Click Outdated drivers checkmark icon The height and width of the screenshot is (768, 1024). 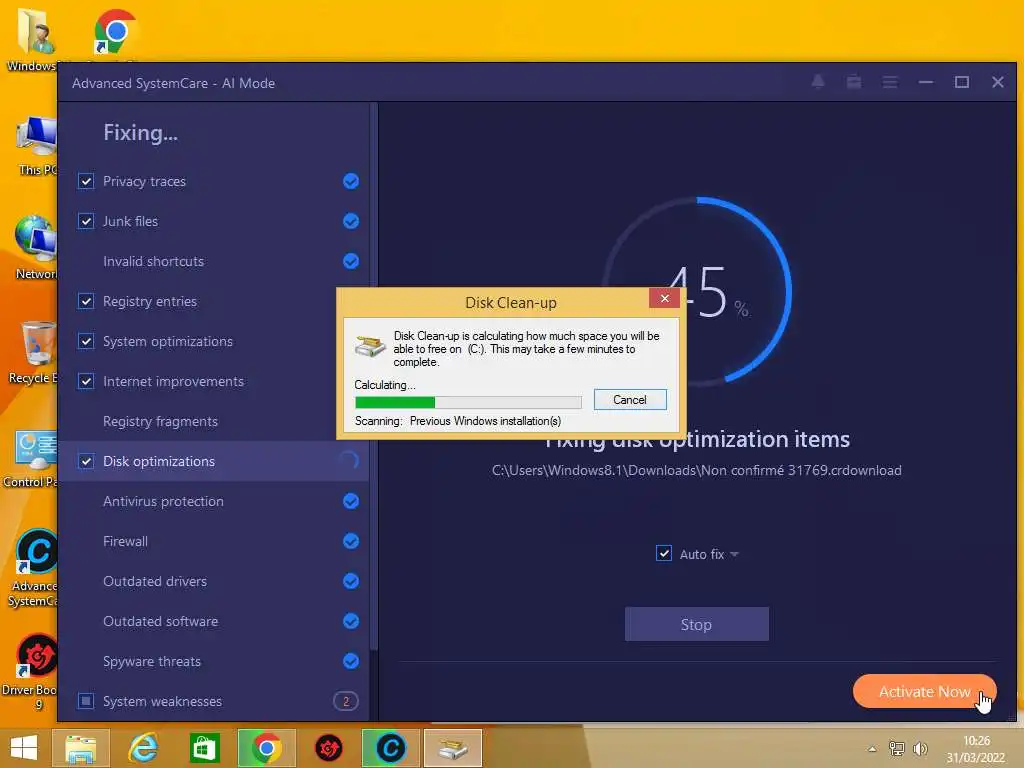pyautogui.click(x=351, y=581)
